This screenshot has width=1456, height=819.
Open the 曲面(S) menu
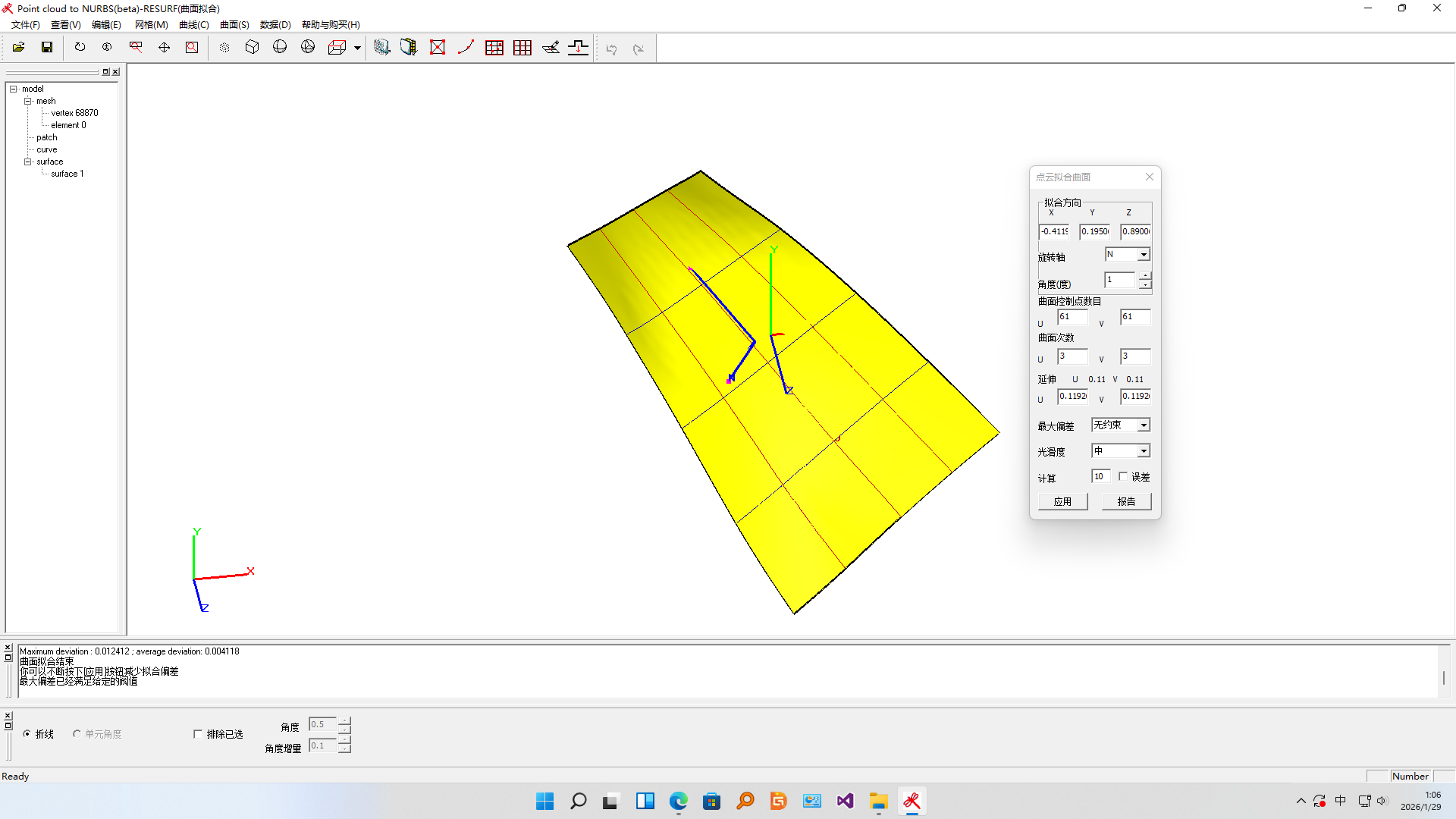tap(234, 25)
